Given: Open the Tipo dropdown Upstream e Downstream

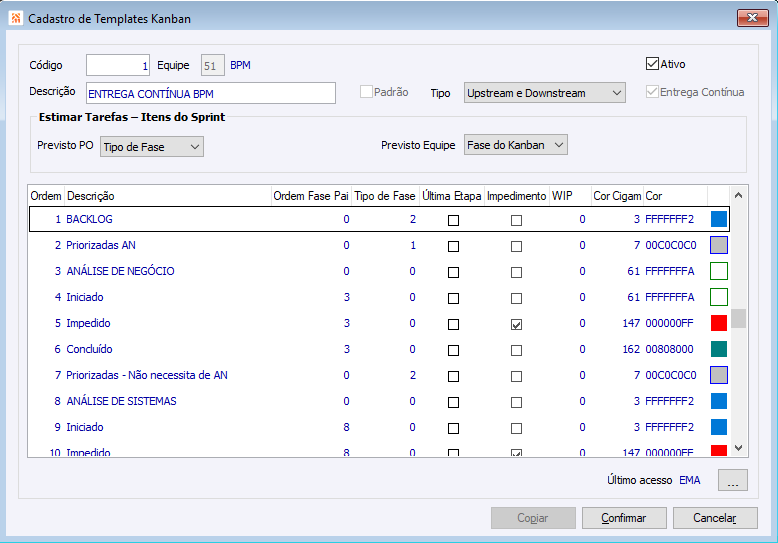Looking at the screenshot, I should pyautogui.click(x=544, y=93).
